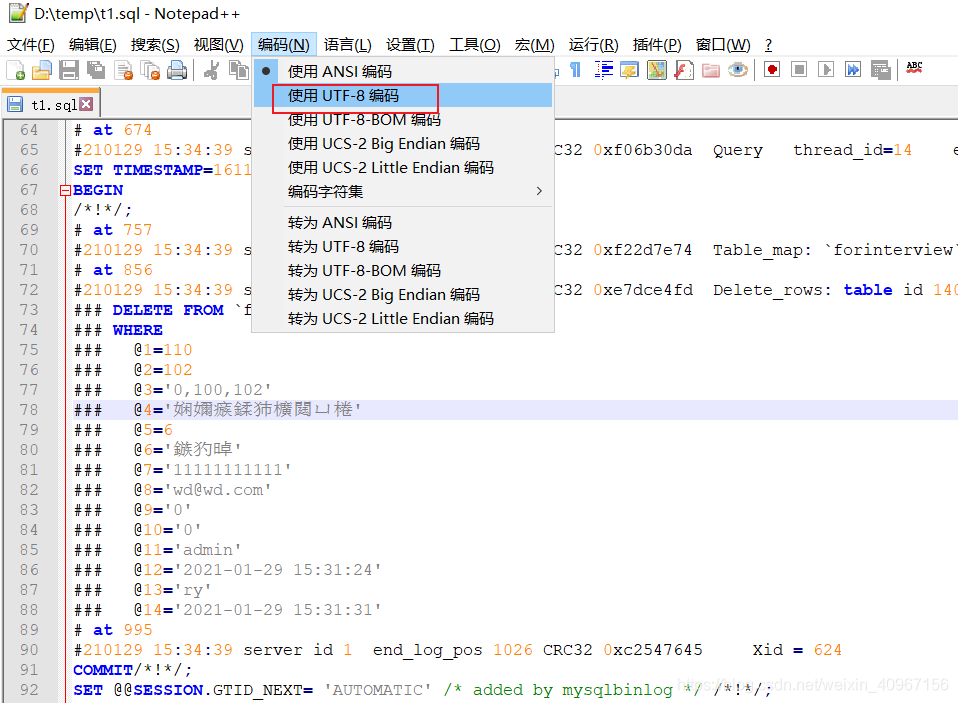Click the Save All toolbar icon
958x703 pixels.
96,70
